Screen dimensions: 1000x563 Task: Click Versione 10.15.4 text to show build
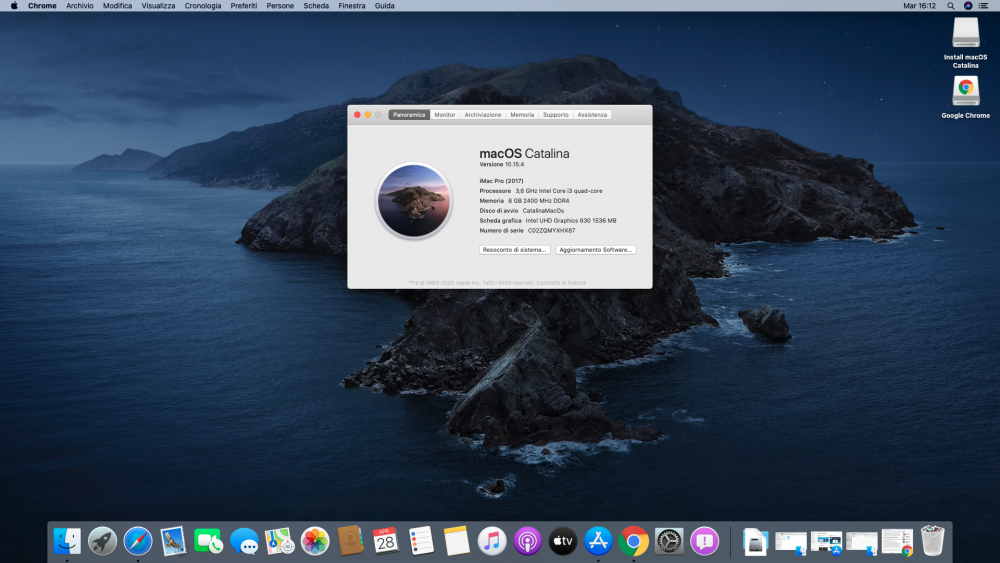(x=502, y=165)
